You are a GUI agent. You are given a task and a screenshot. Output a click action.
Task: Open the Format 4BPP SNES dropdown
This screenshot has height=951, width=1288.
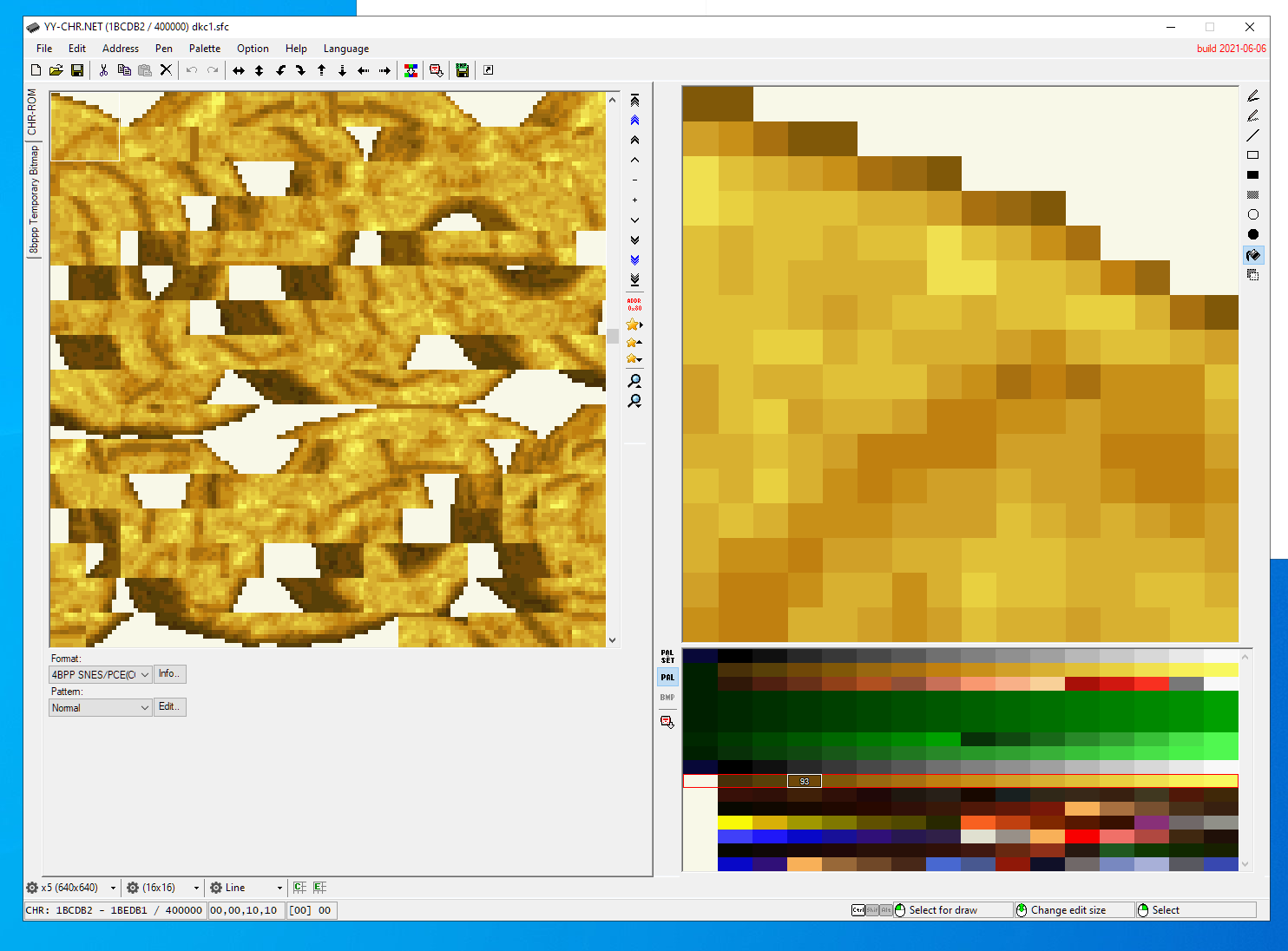click(101, 674)
